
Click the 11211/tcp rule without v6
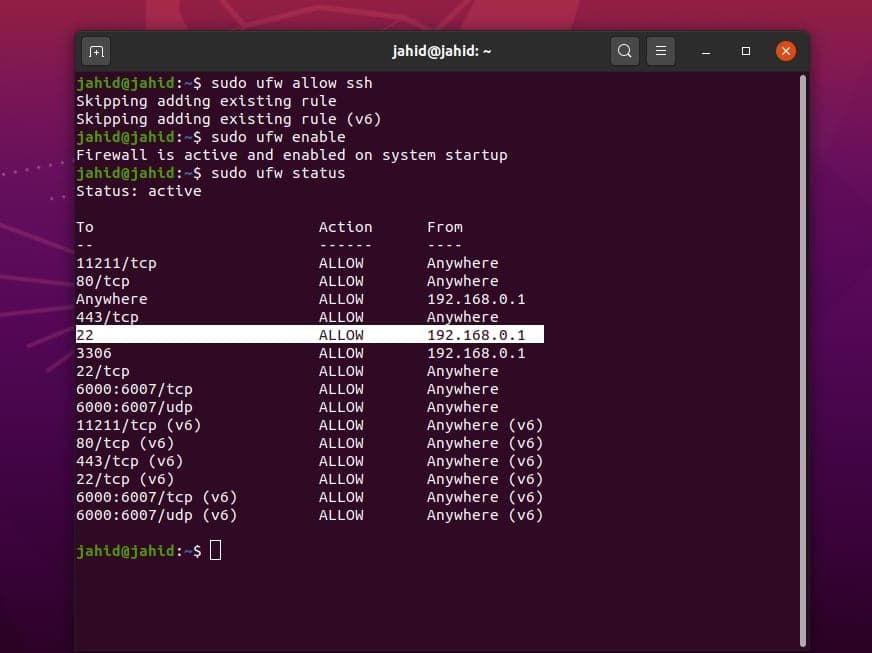pyautogui.click(x=116, y=263)
